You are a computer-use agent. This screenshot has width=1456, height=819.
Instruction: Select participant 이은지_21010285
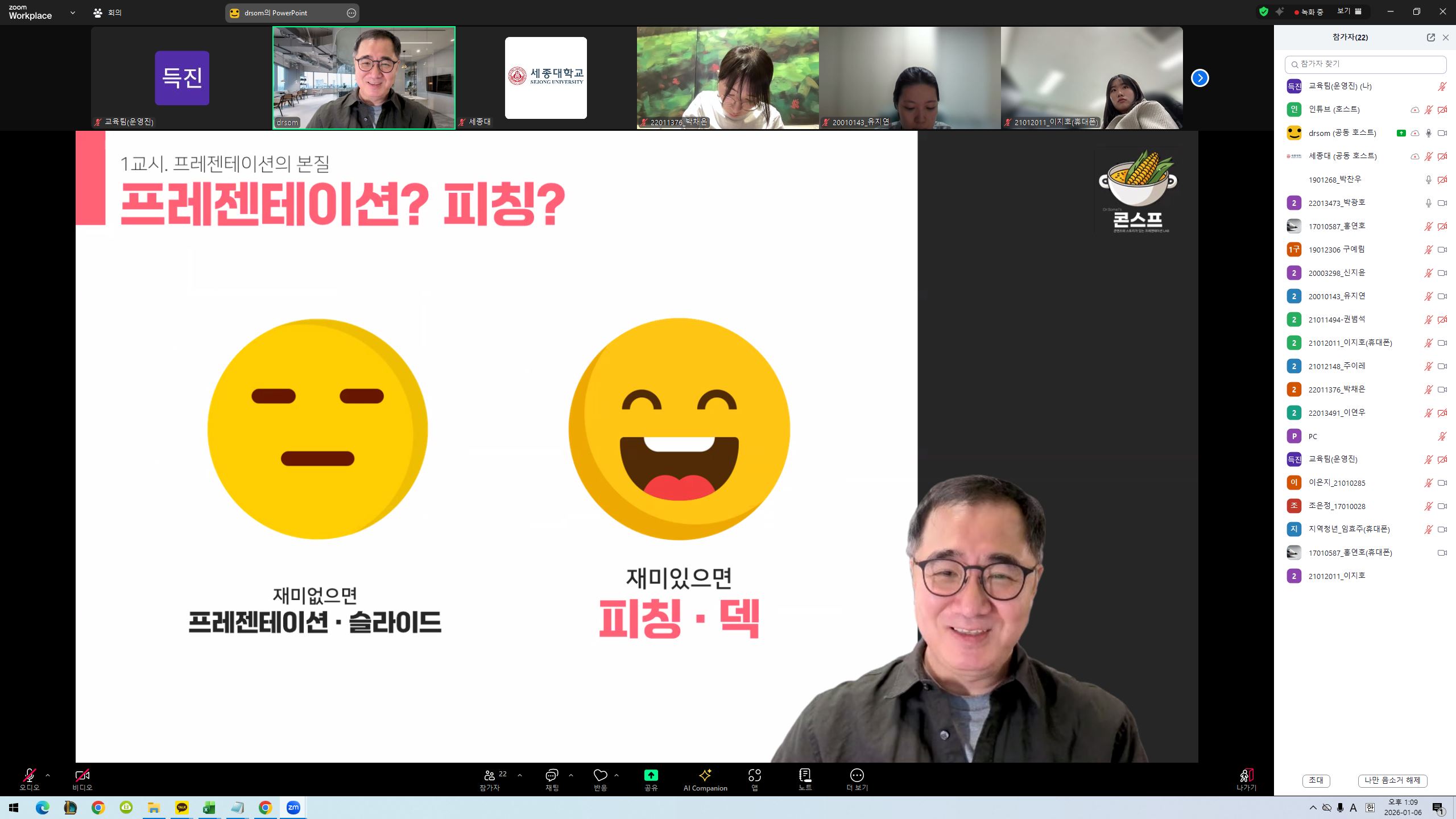[1365, 483]
